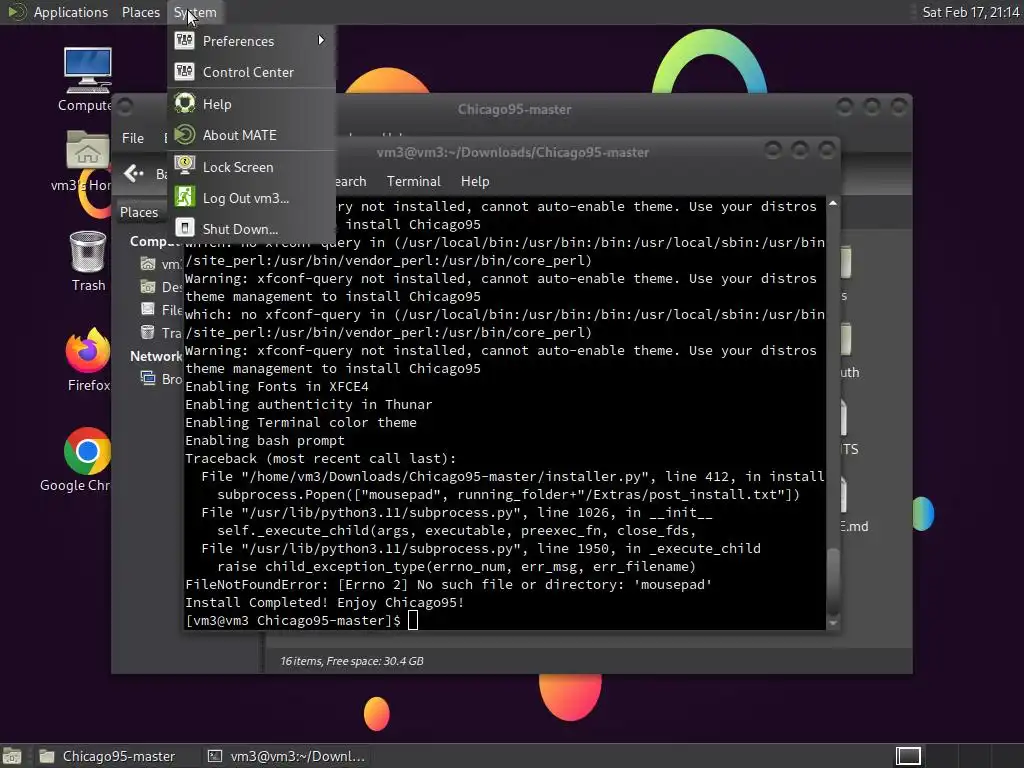Open the clock showing Sat Feb 17
The image size is (1024, 768).
point(970,12)
